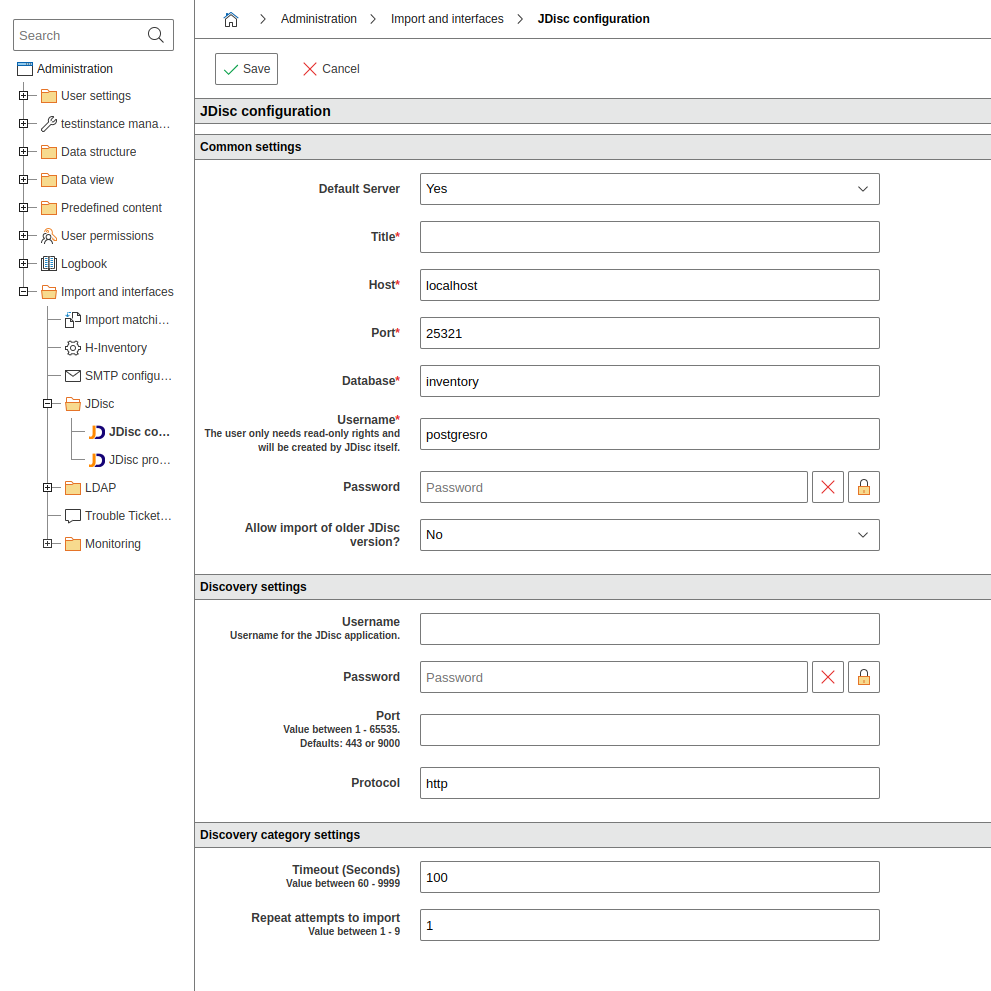Click the User permissions people icon
The width and height of the screenshot is (991, 991).
(49, 236)
